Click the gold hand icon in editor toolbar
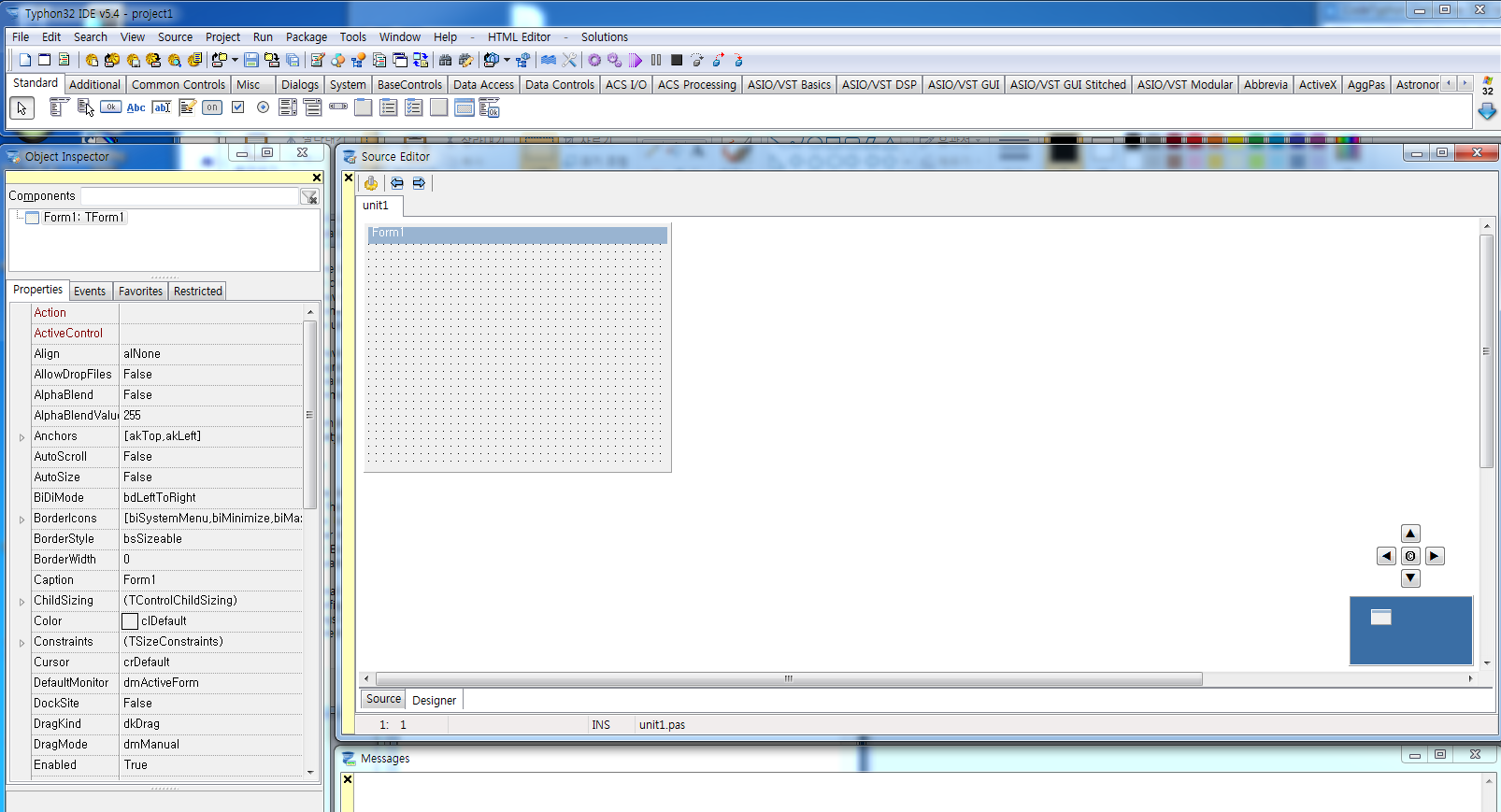1501x812 pixels. (371, 183)
